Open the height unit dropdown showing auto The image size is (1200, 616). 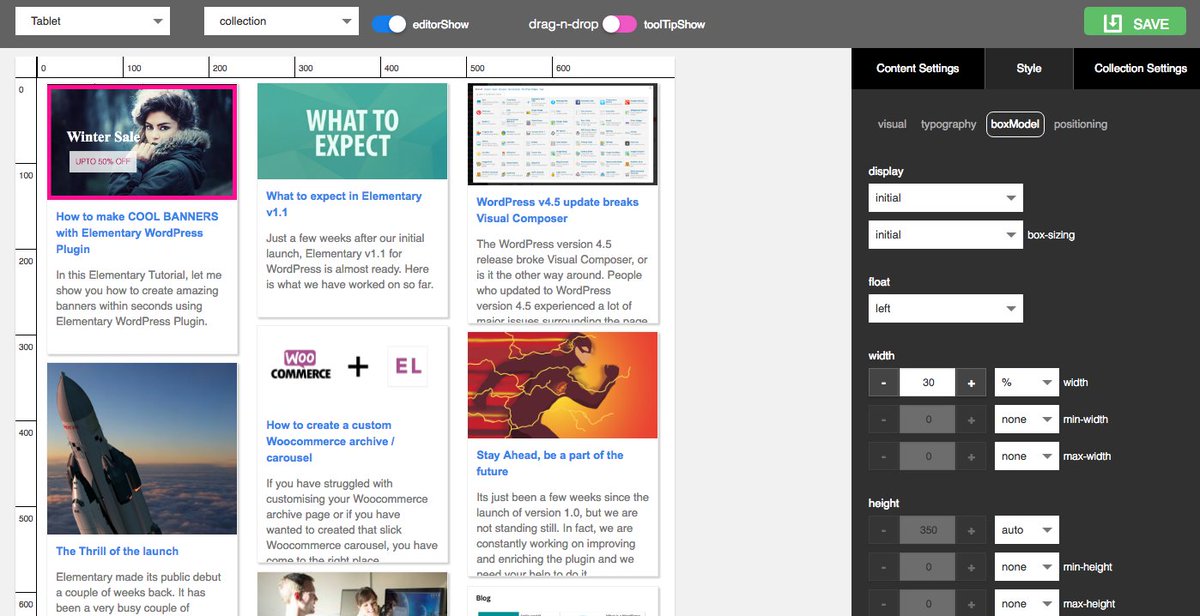(x=1026, y=530)
